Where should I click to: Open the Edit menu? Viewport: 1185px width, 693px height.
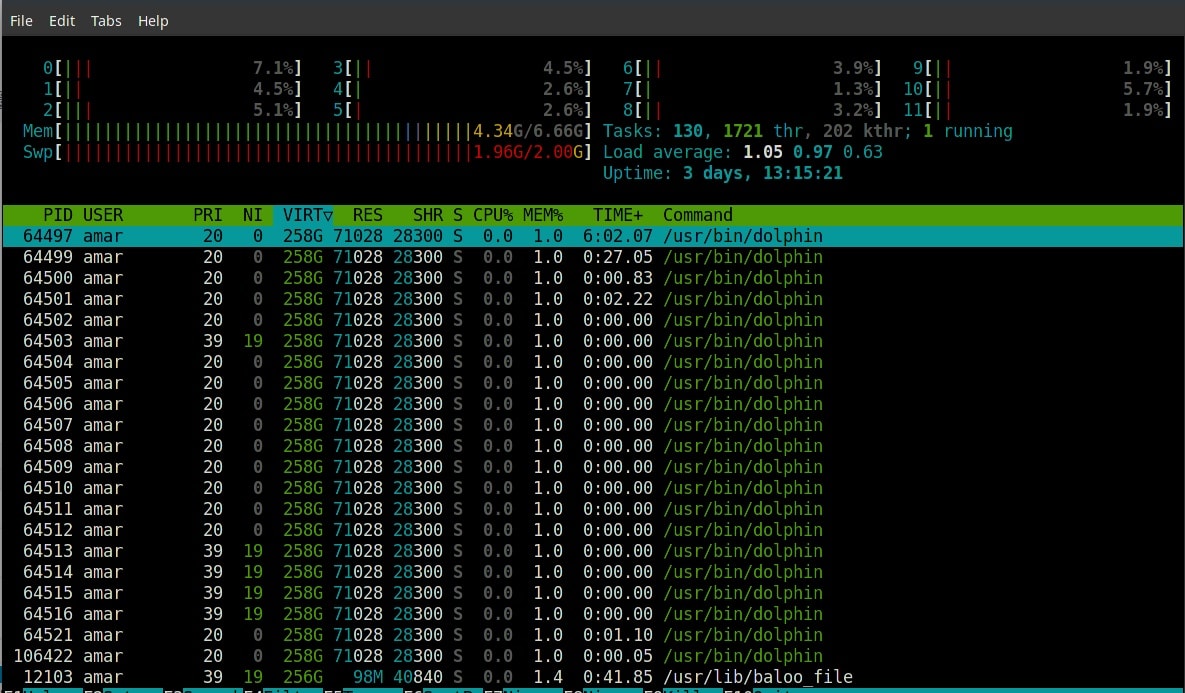pos(62,21)
